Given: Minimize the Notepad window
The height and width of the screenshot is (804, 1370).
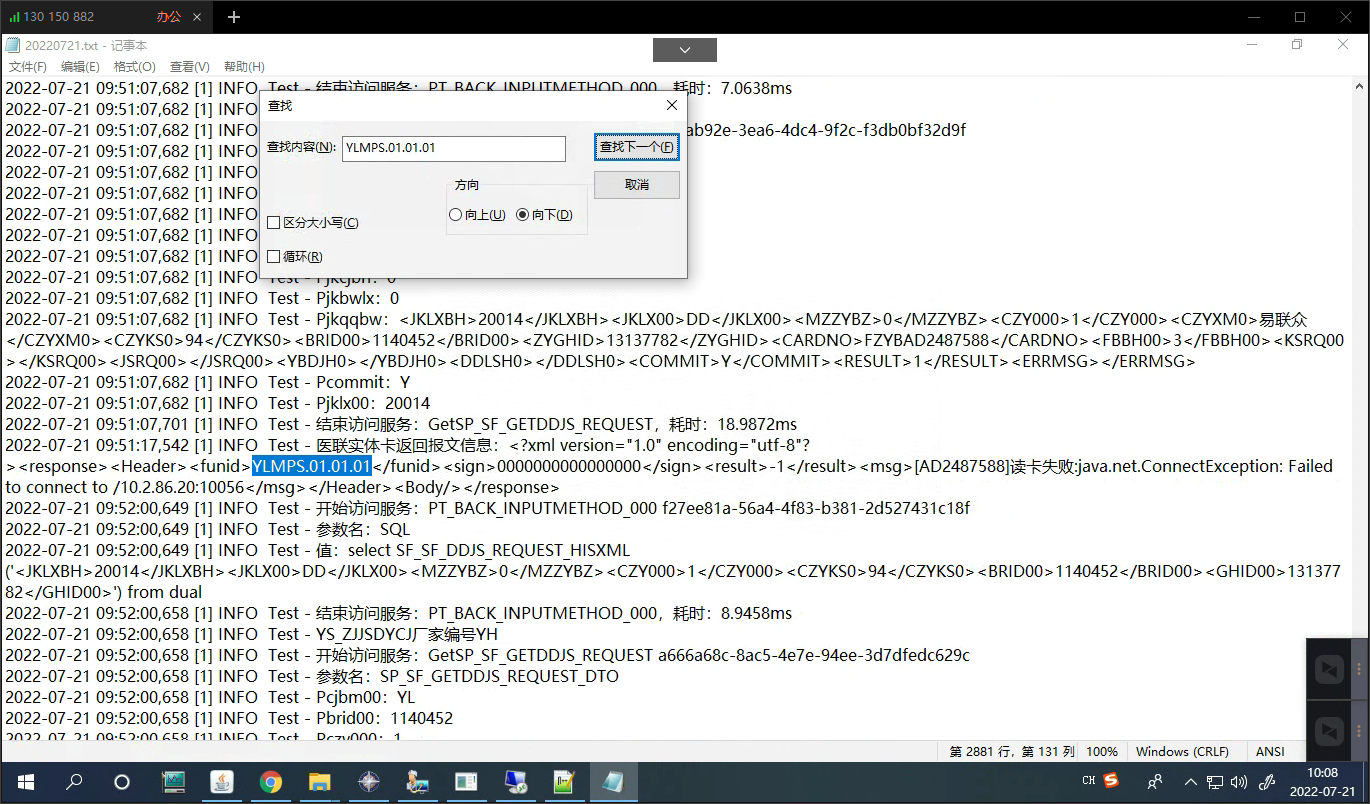Looking at the screenshot, I should click(1252, 45).
